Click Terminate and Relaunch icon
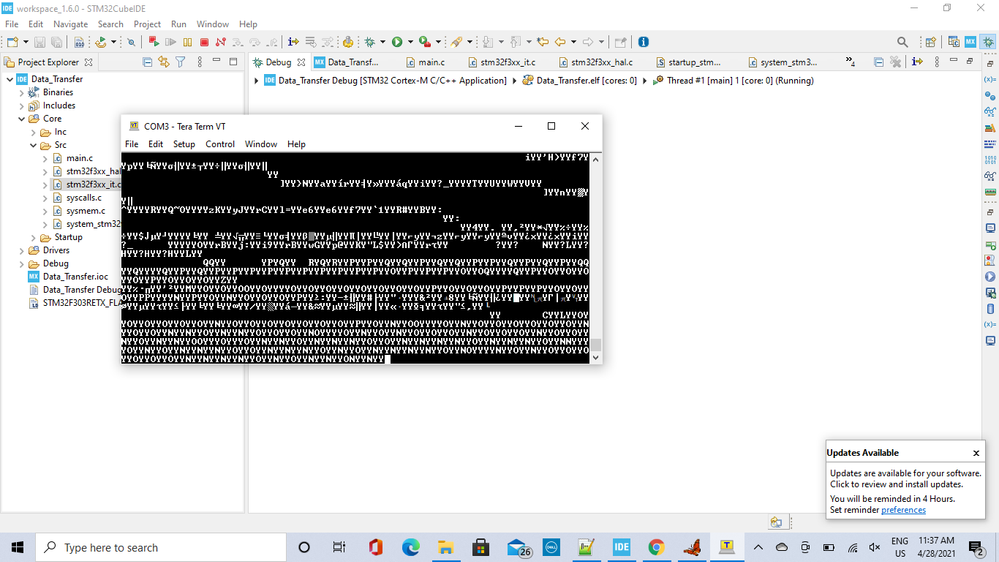This screenshot has width=999, height=562. point(154,42)
